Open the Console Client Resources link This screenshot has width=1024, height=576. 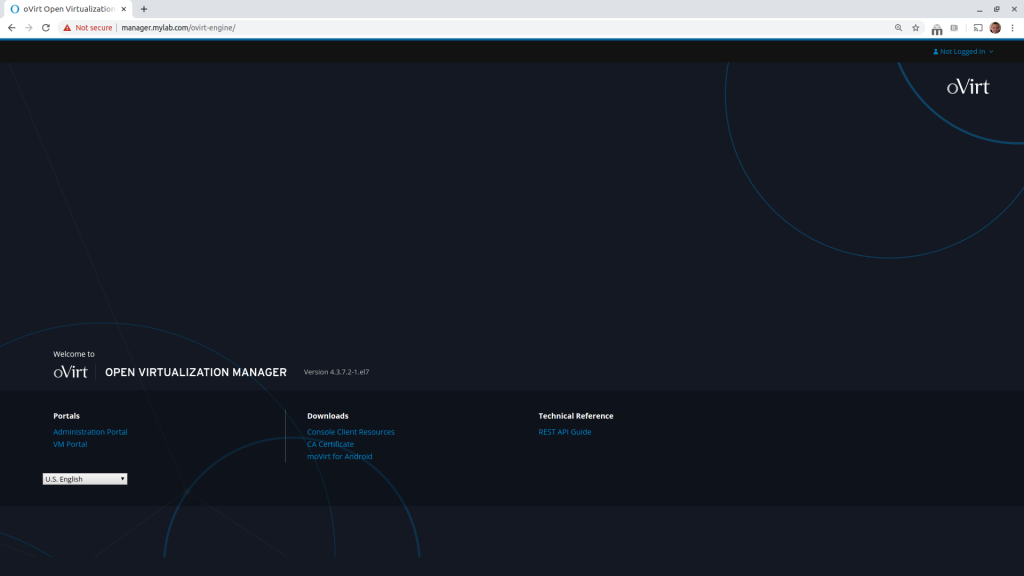pyautogui.click(x=351, y=432)
